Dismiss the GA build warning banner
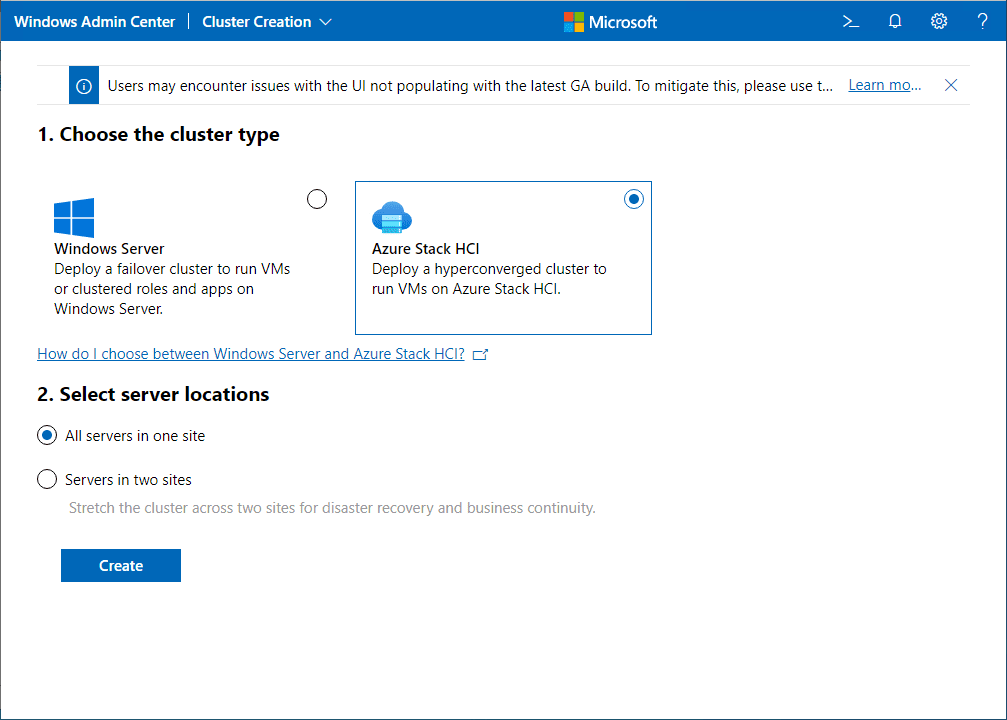This screenshot has height=720, width=1007. tap(951, 85)
